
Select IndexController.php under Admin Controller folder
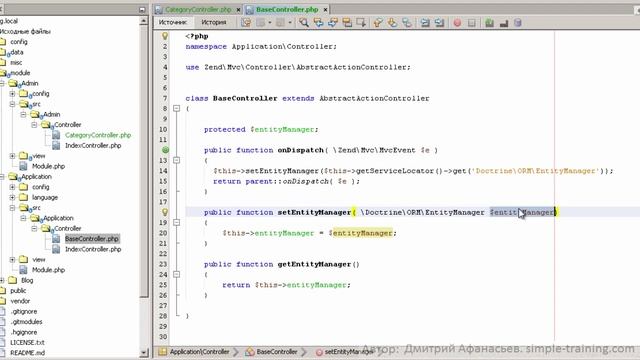(93, 145)
